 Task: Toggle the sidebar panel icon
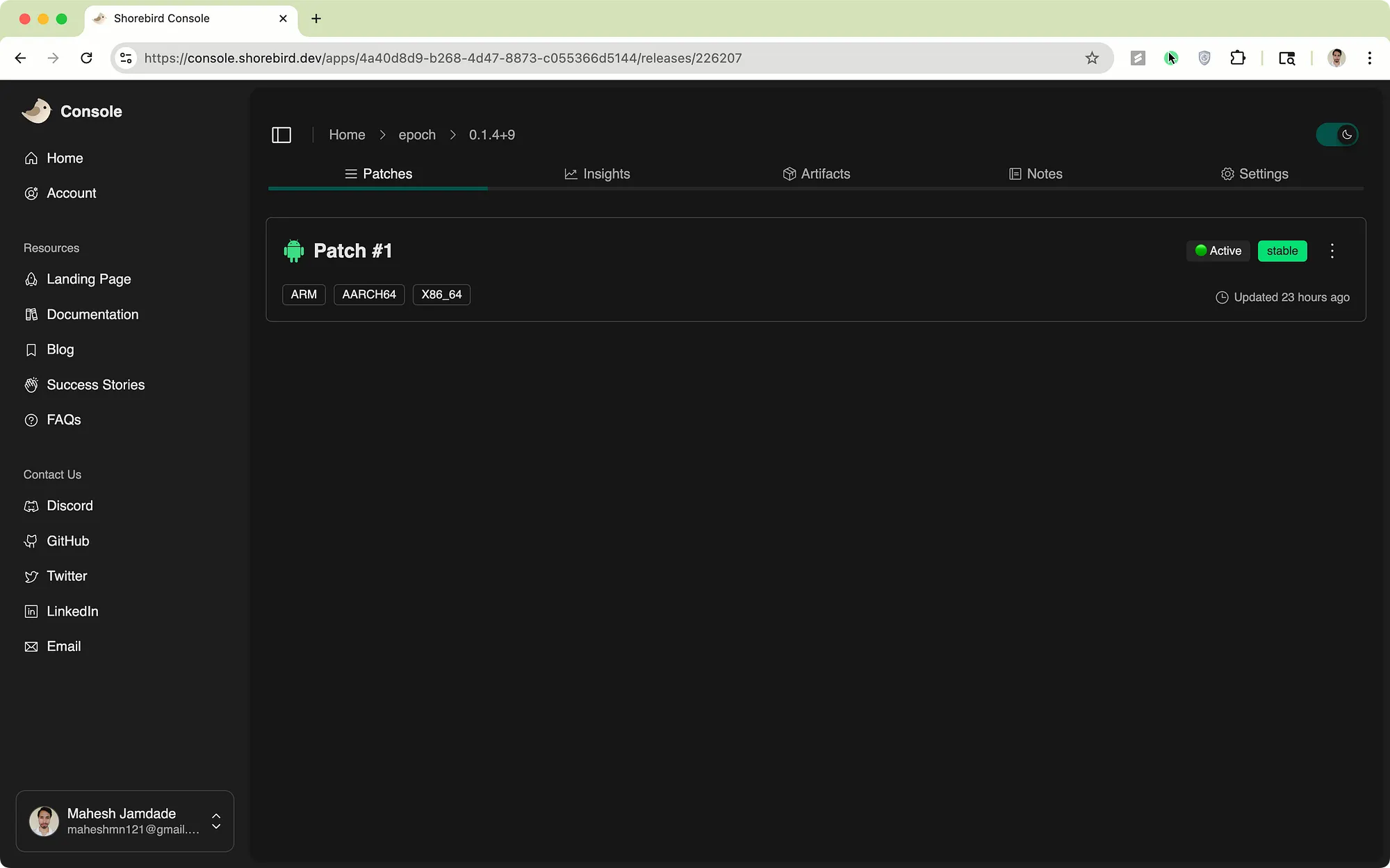(281, 135)
